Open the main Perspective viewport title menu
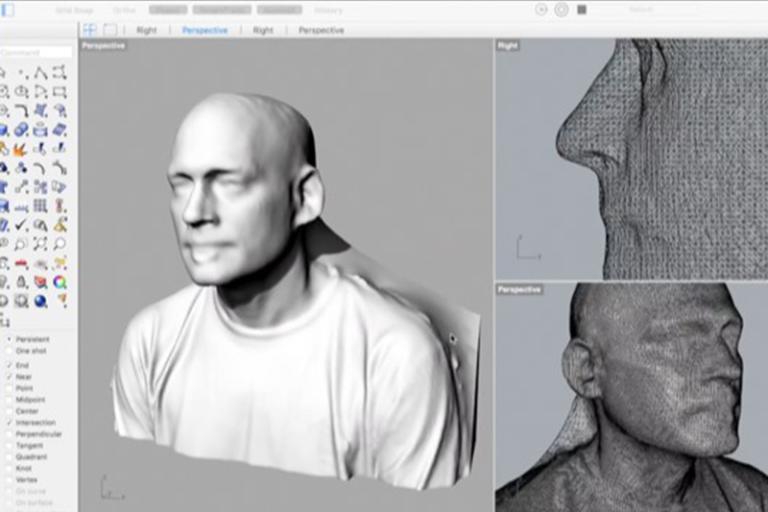Viewport: 768px width, 512px height. click(103, 46)
